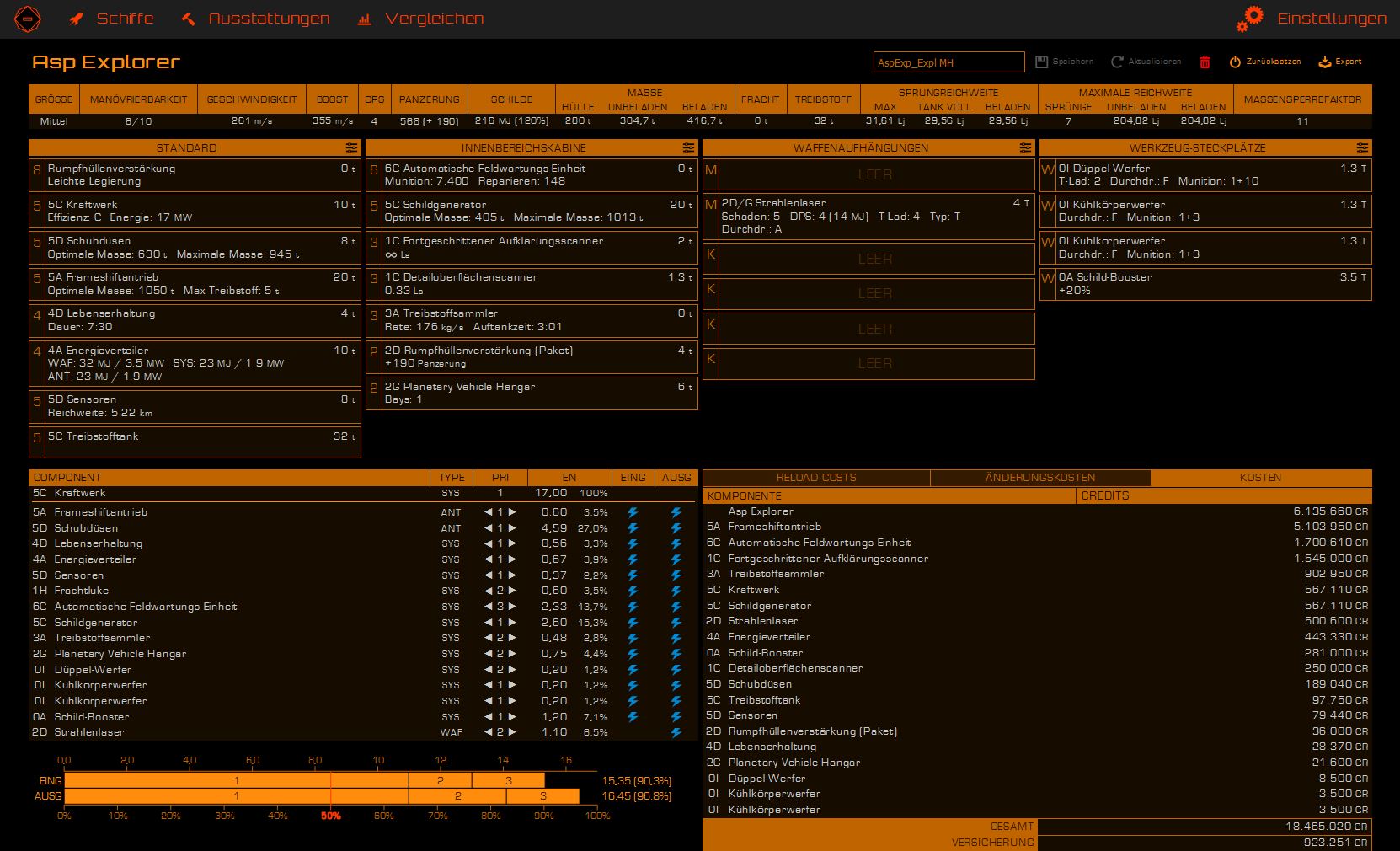Image resolution: width=1400 pixels, height=851 pixels.
Task: Toggle 5C Treibstofftank row in cost list
Action: [1037, 700]
